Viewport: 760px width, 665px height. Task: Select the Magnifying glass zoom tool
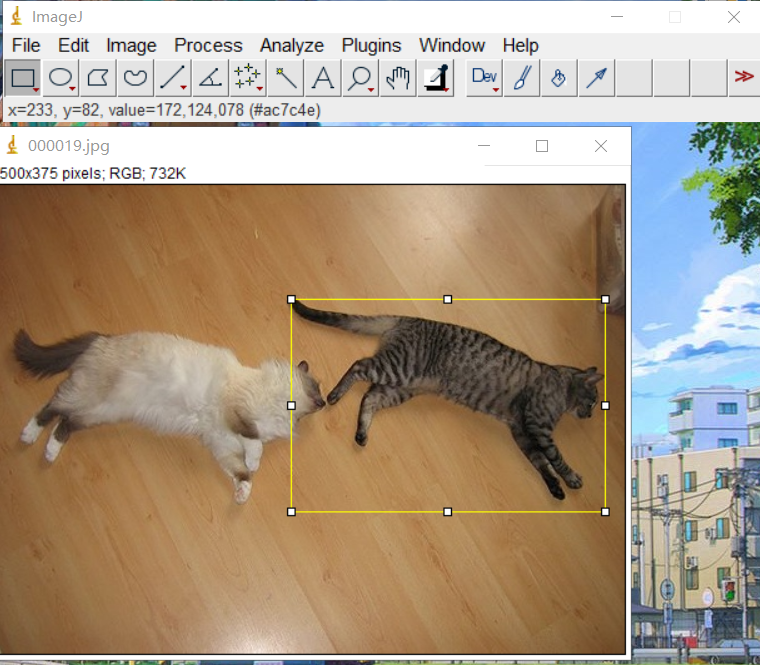click(x=360, y=78)
